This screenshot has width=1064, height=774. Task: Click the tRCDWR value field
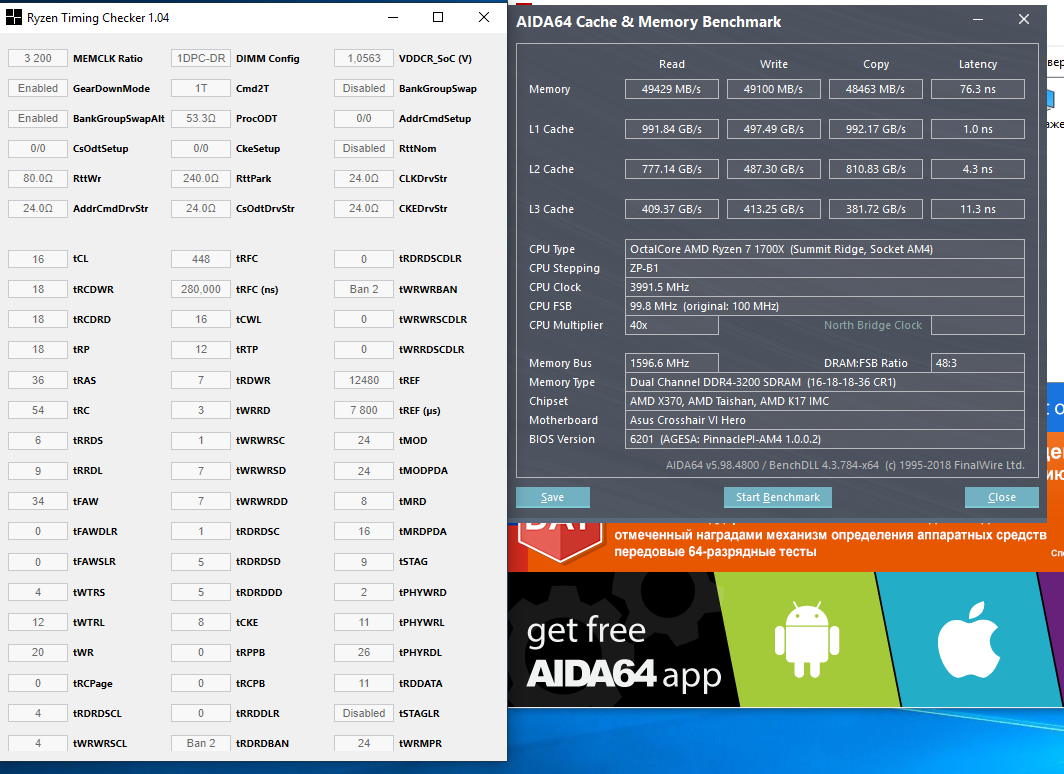[38, 289]
